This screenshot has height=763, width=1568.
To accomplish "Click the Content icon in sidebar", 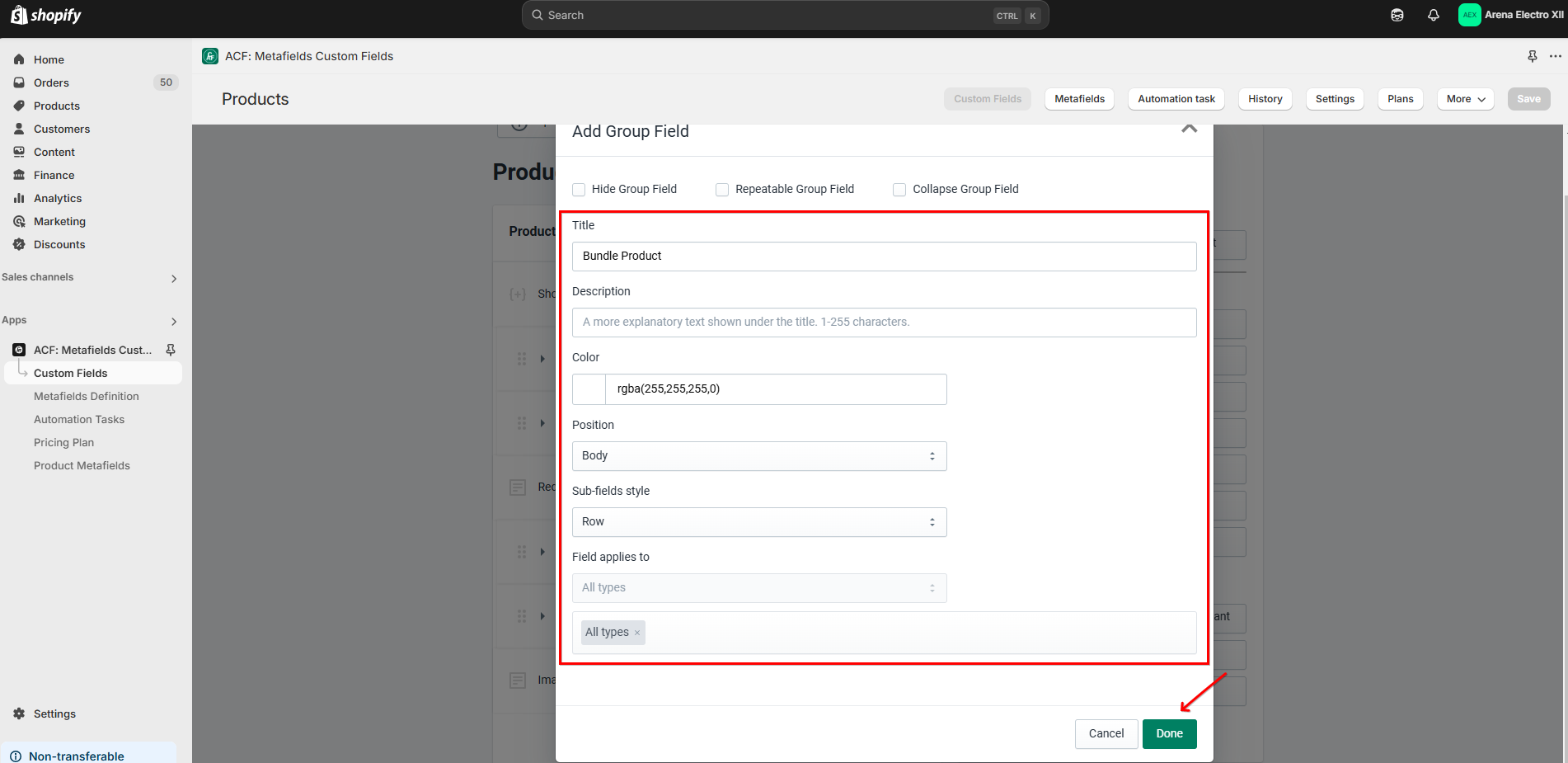I will point(19,152).
